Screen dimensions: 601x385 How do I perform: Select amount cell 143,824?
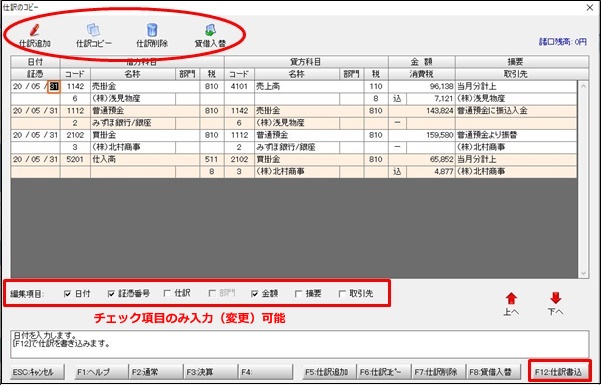(422, 111)
